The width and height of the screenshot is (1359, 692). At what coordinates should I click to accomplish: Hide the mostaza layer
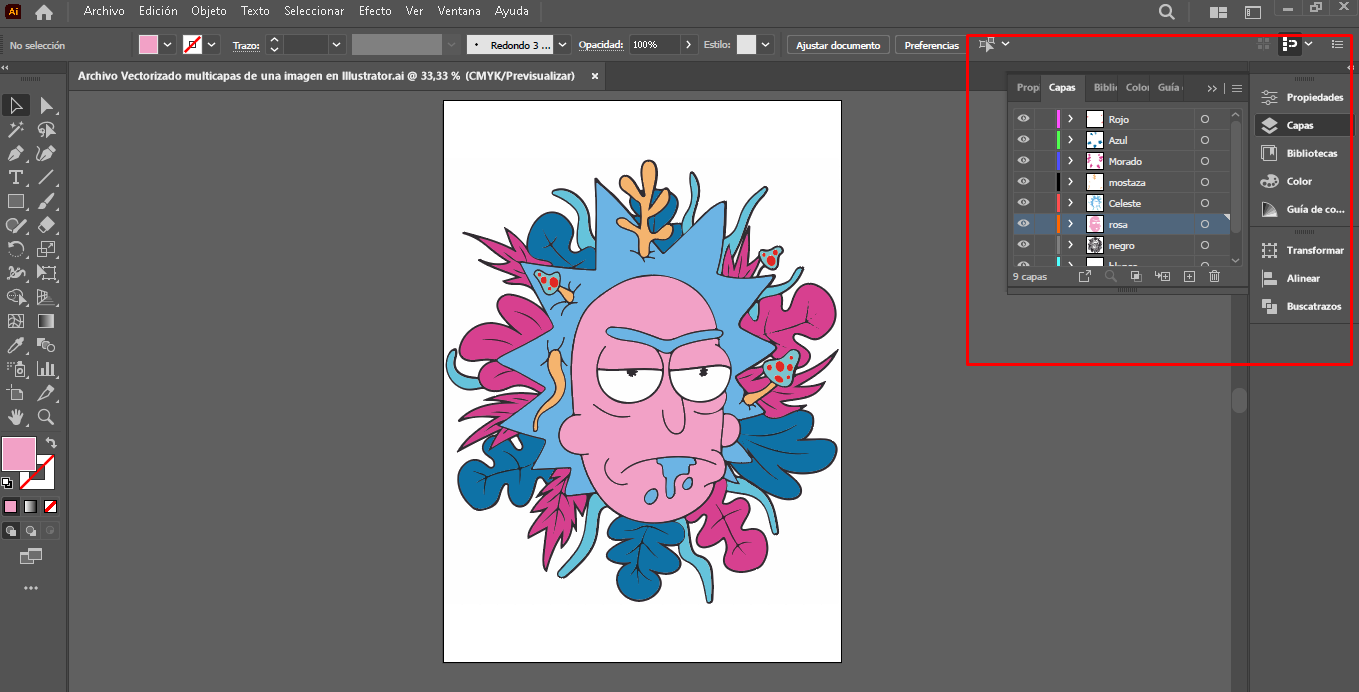pyautogui.click(x=1023, y=182)
